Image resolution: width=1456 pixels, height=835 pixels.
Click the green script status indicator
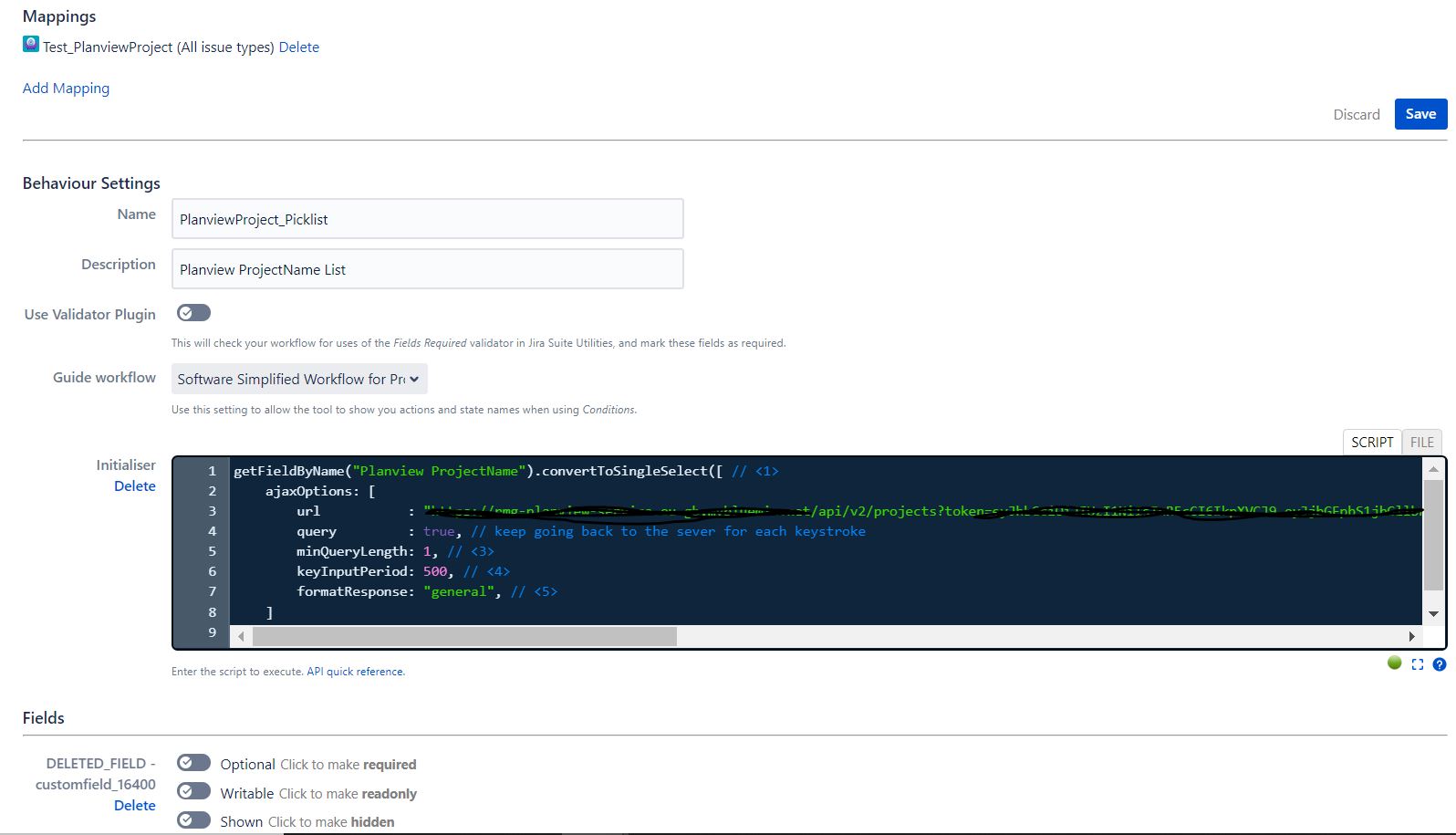1394,663
